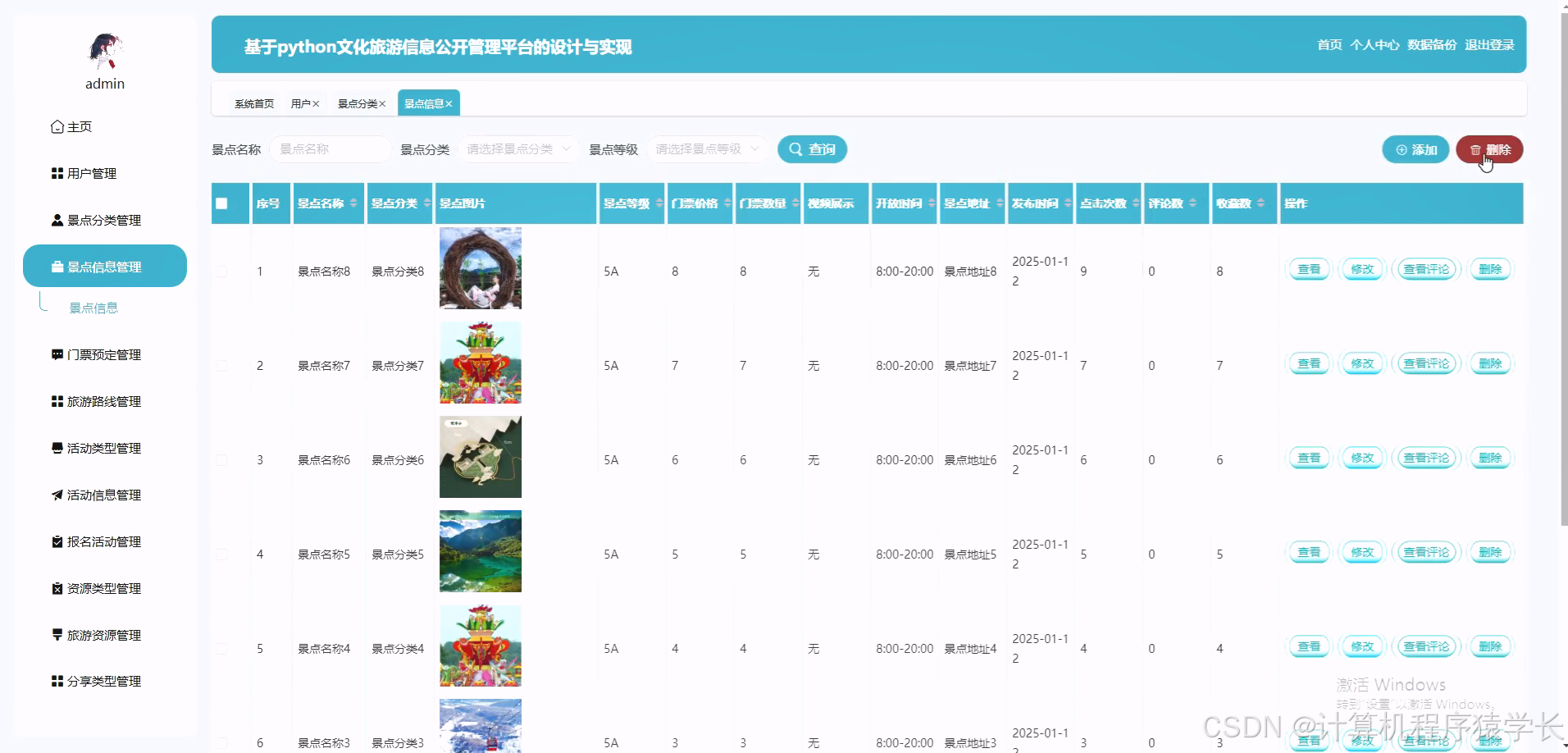Click 退出登录 to log out

[x=1489, y=44]
